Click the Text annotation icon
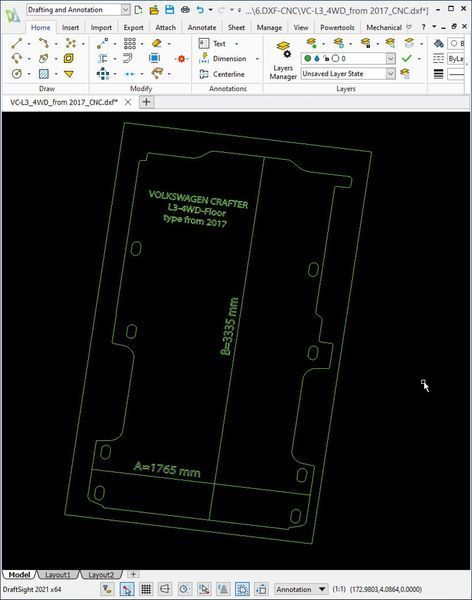472x600 pixels. coord(204,43)
